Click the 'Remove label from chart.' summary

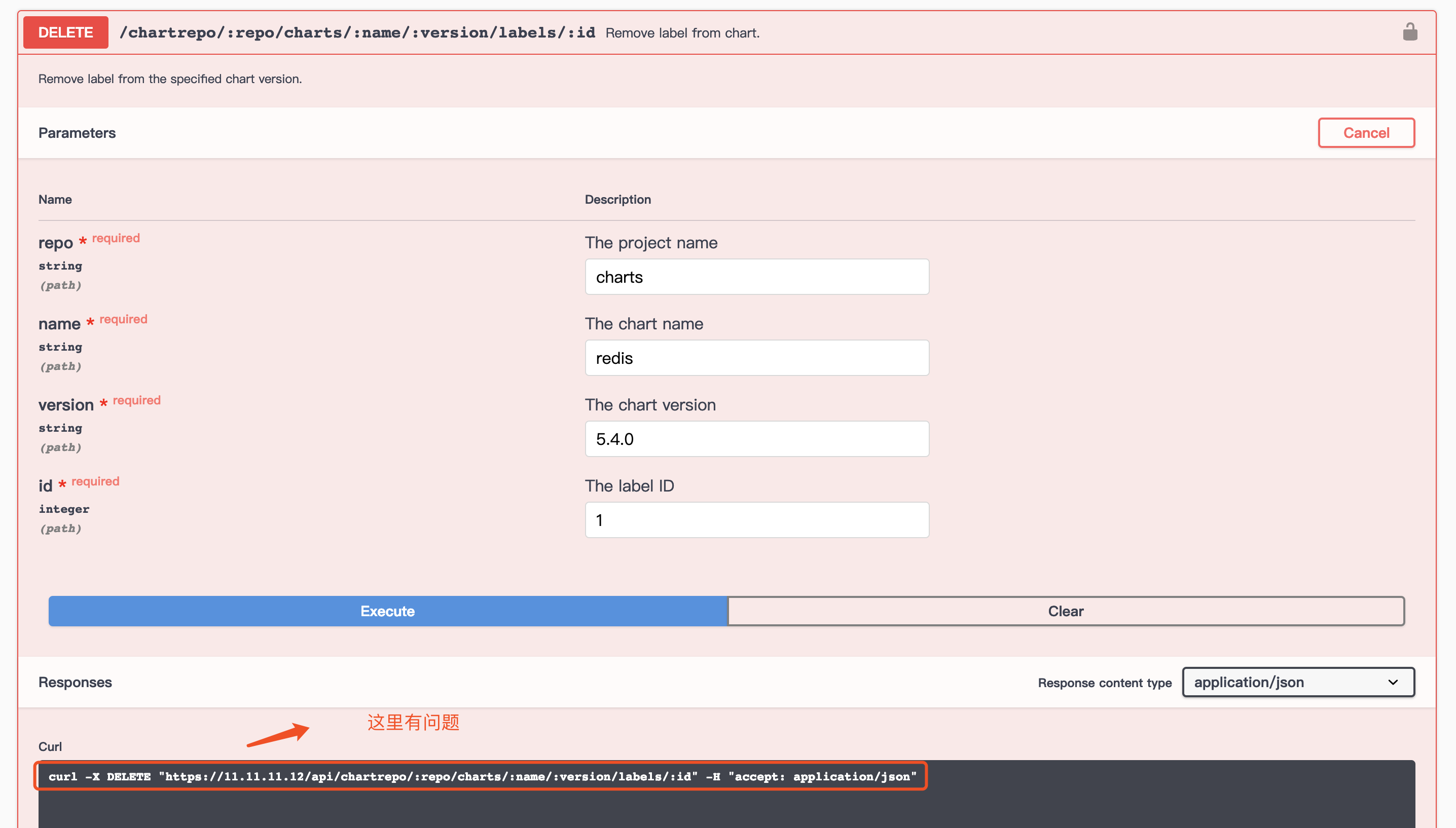click(x=682, y=33)
